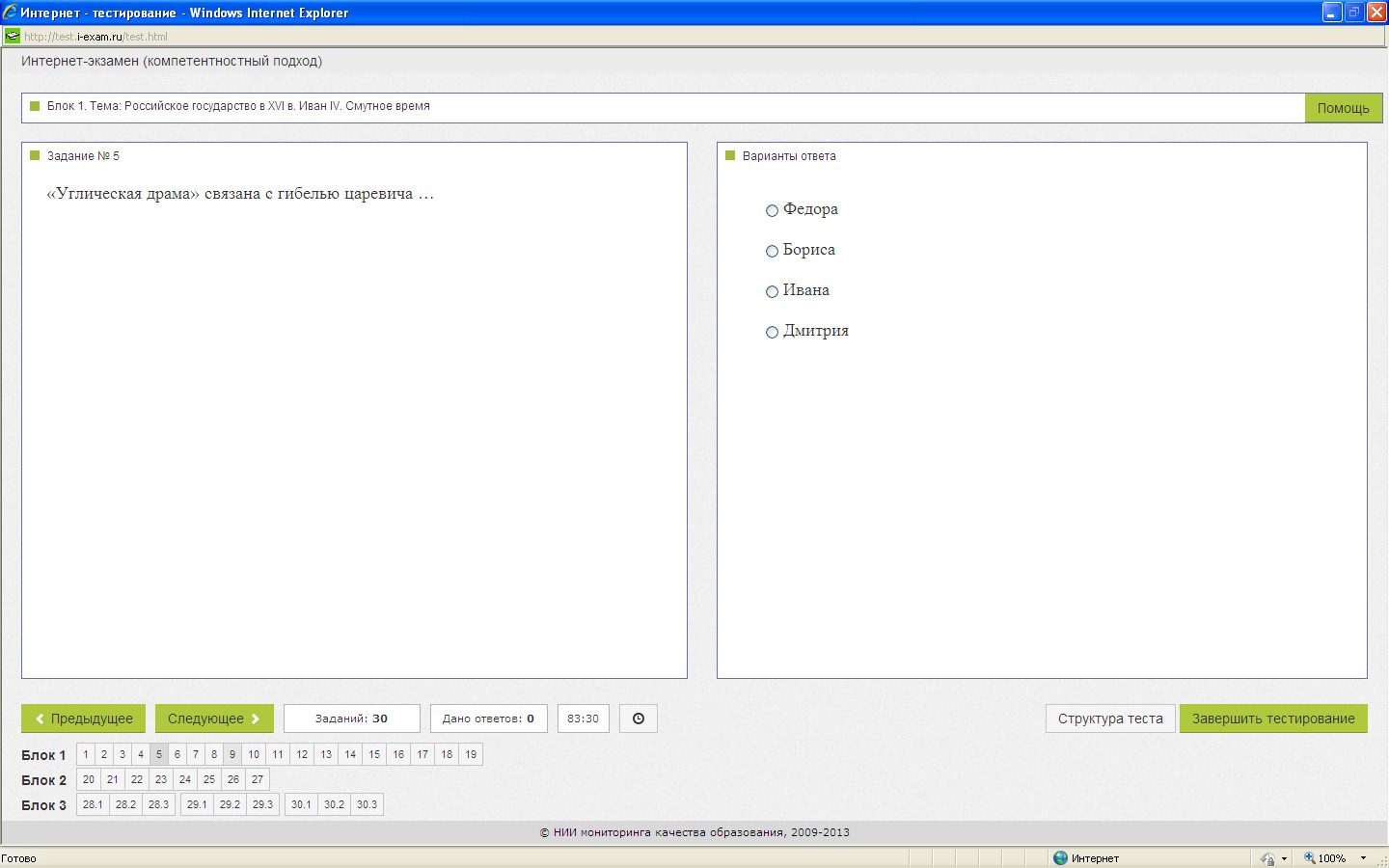Go to the next question with Следующее
The width and height of the screenshot is (1389, 868).
(214, 719)
